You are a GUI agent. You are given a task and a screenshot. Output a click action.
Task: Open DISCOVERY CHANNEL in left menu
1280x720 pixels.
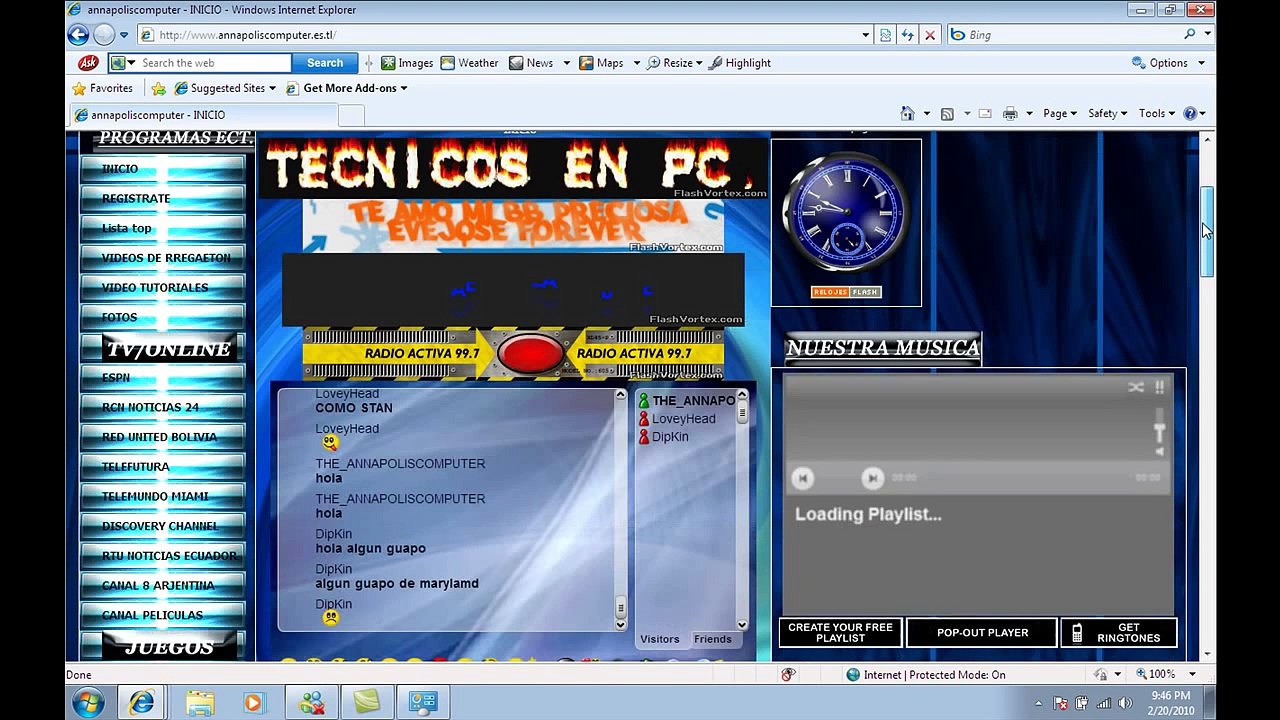pos(163,526)
